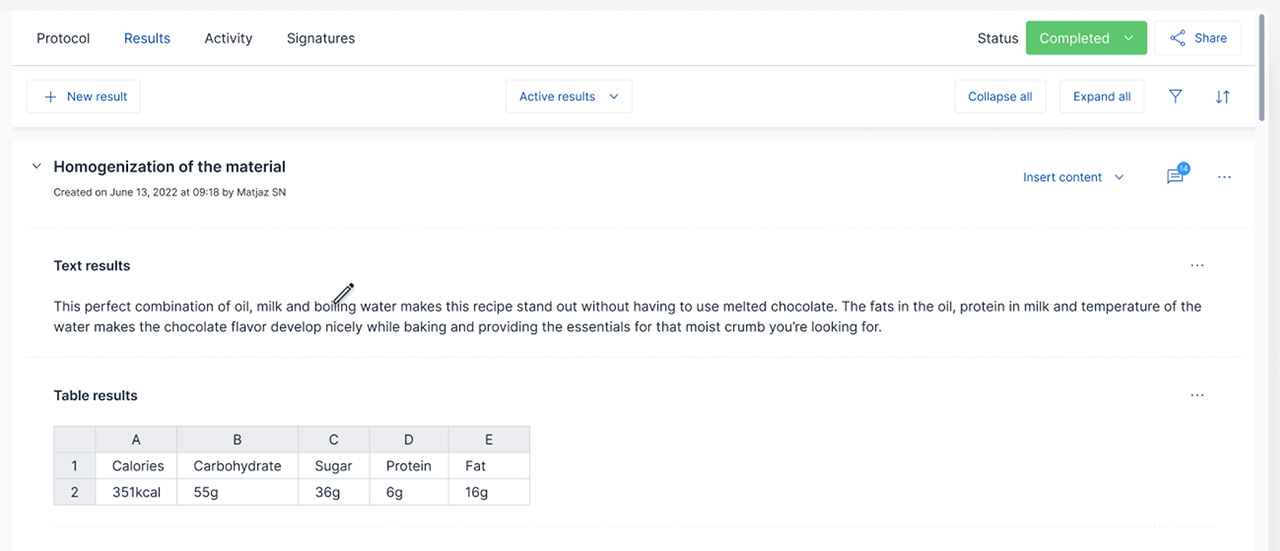Click the New result button

pos(84,97)
